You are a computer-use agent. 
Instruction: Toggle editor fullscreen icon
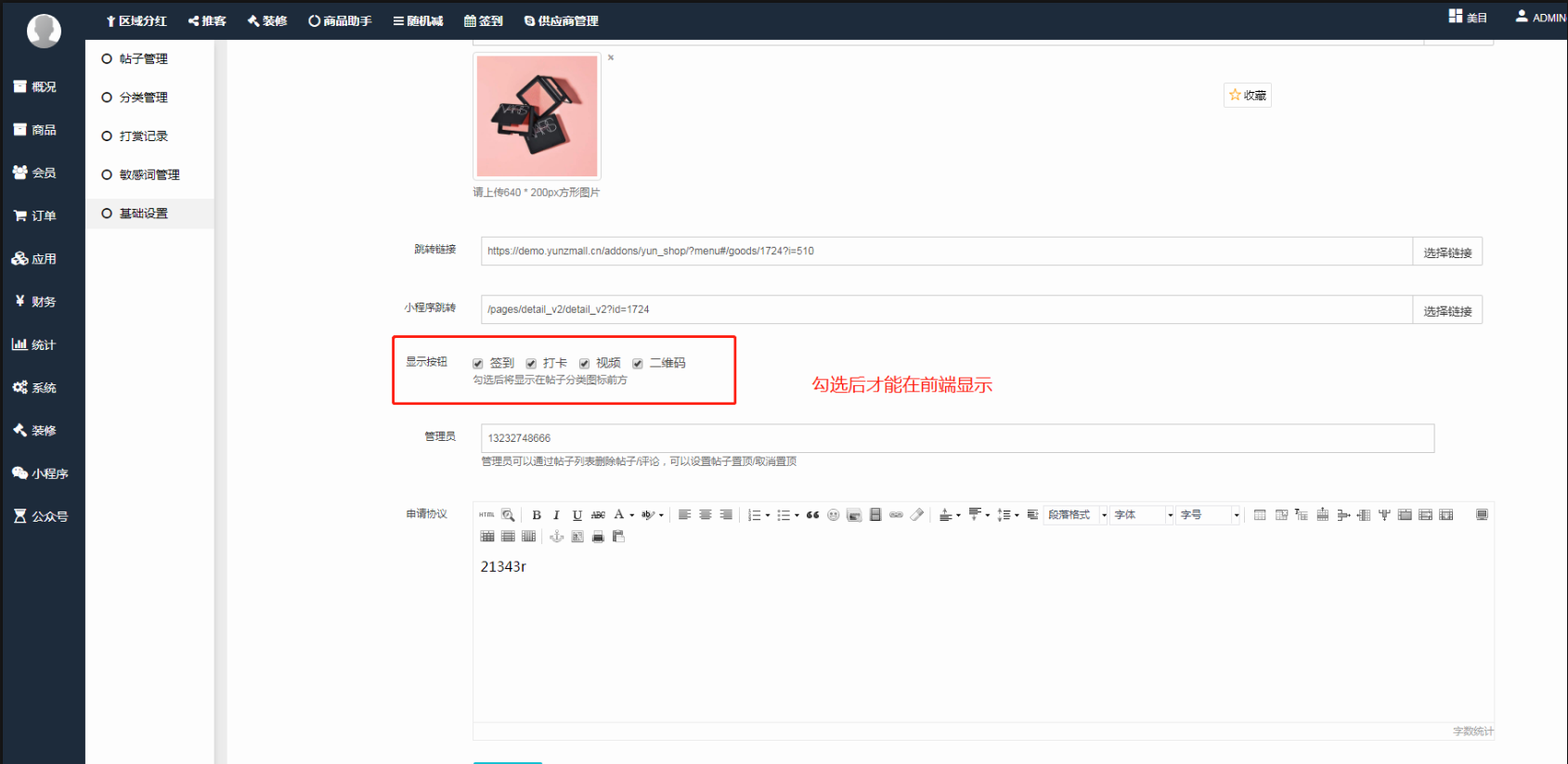pos(1482,515)
